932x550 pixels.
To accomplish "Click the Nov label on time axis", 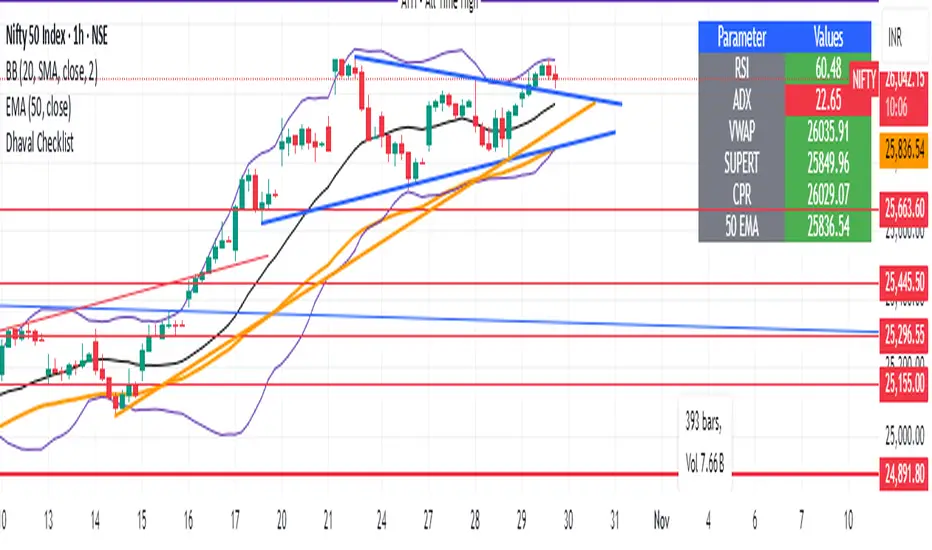I will (x=661, y=521).
